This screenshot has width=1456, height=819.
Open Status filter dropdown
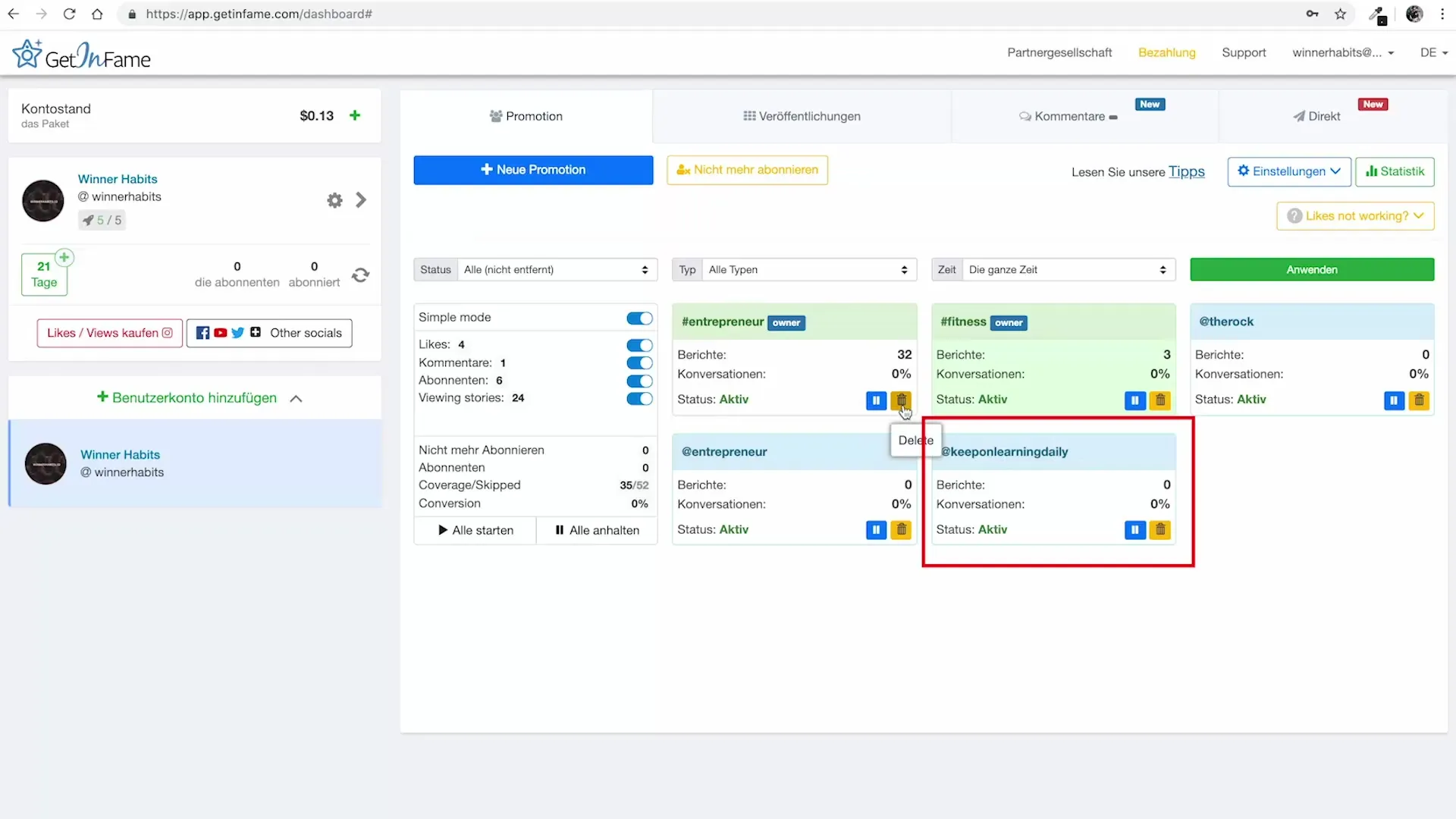pyautogui.click(x=557, y=270)
